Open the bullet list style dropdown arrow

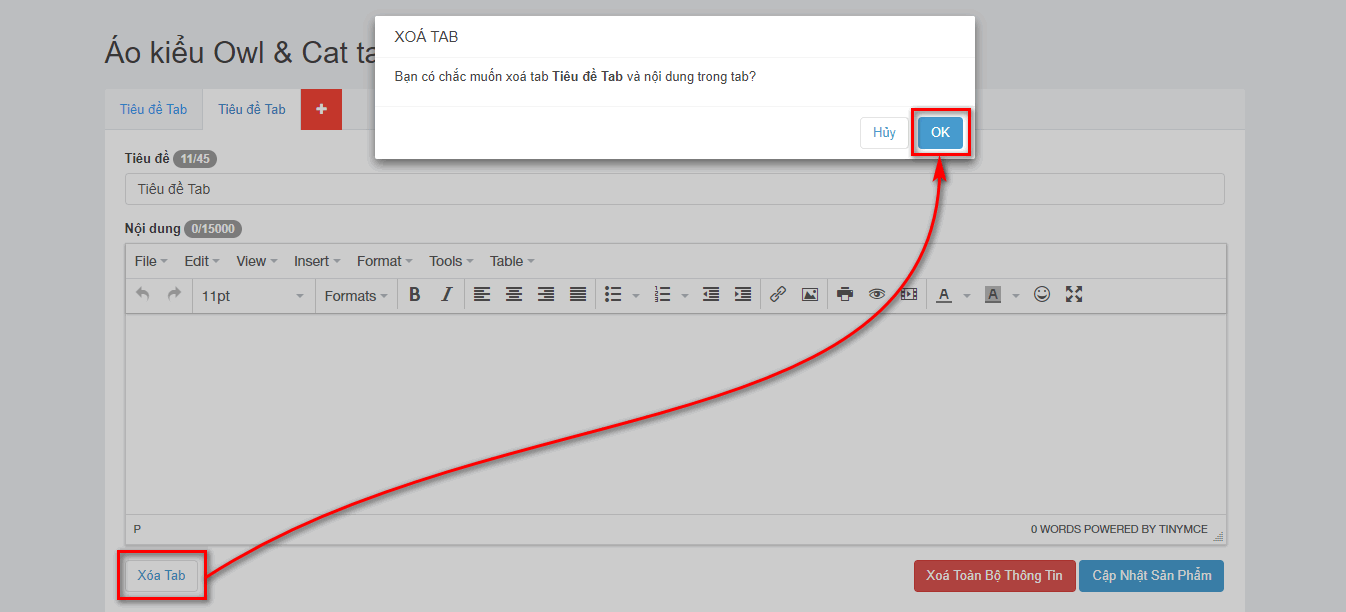click(x=636, y=296)
